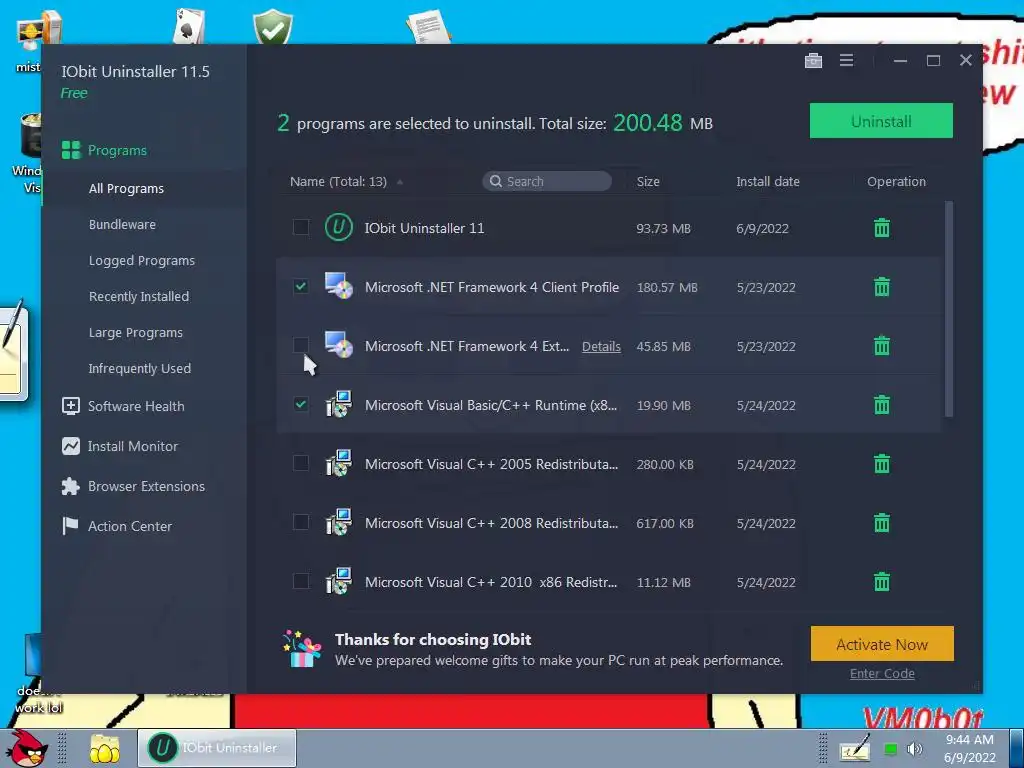Screen dimensions: 1024x768
Task: Click the green shield desktop icon
Action: pos(273,26)
